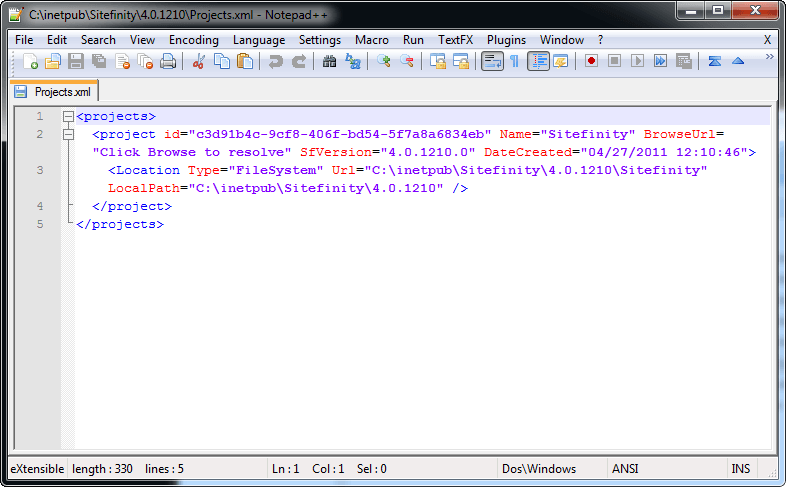
Task: Collapse the project node on line 2
Action: tap(68, 135)
